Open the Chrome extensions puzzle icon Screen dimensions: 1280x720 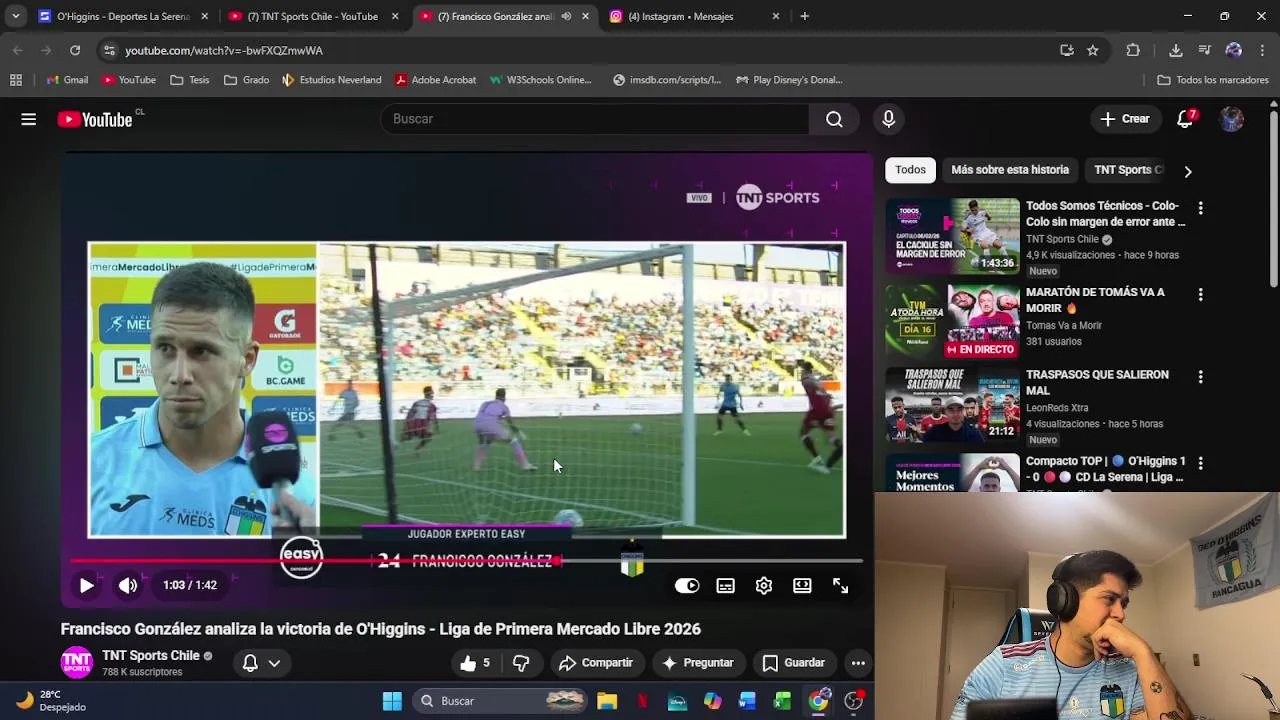click(1133, 50)
